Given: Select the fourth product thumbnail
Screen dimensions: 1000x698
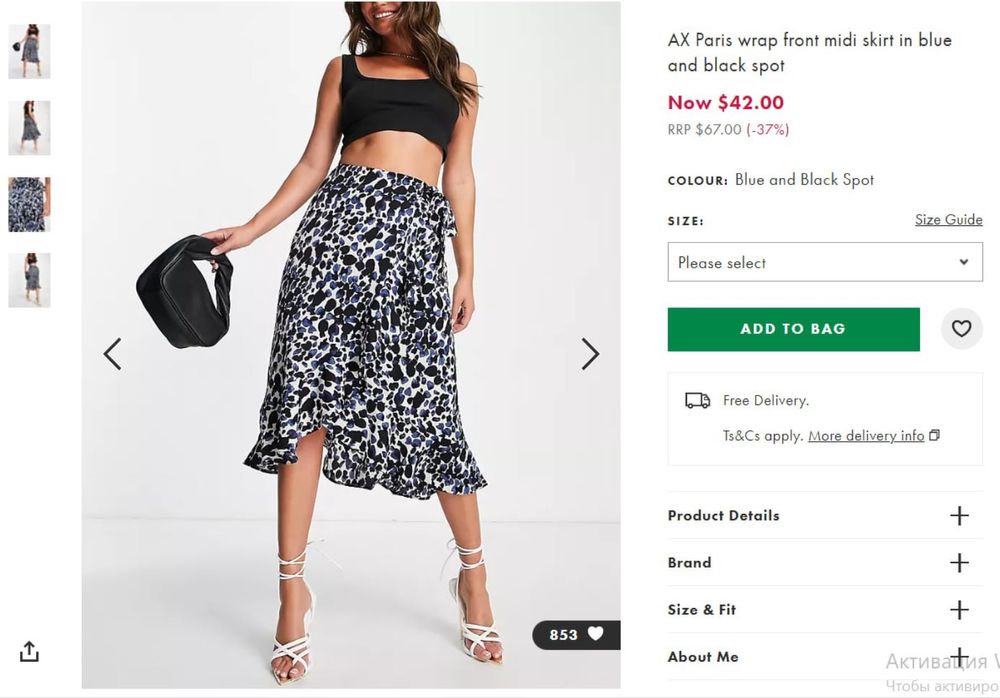Looking at the screenshot, I should coord(29,280).
